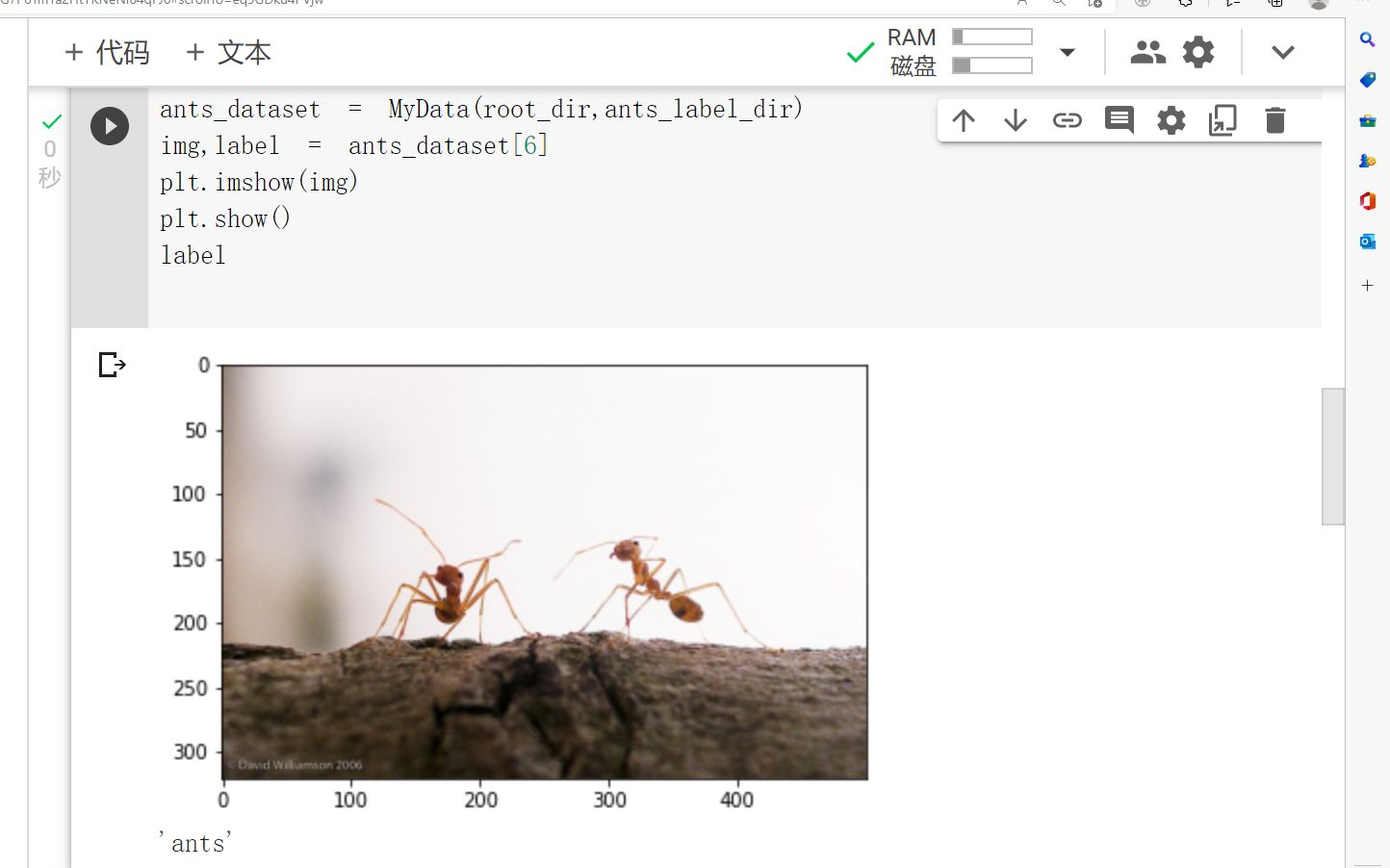Add sidebar app with plus icon

click(1367, 286)
